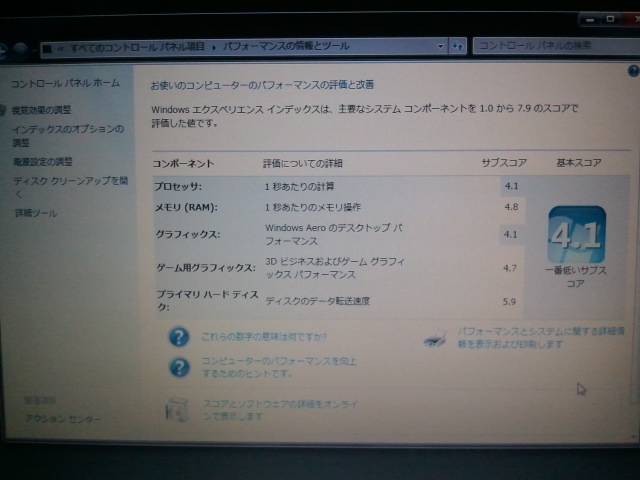Viewport: 640px width, 480px height.
Task: Click the Forward navigation arrow
Action: pyautogui.click(x=20, y=49)
